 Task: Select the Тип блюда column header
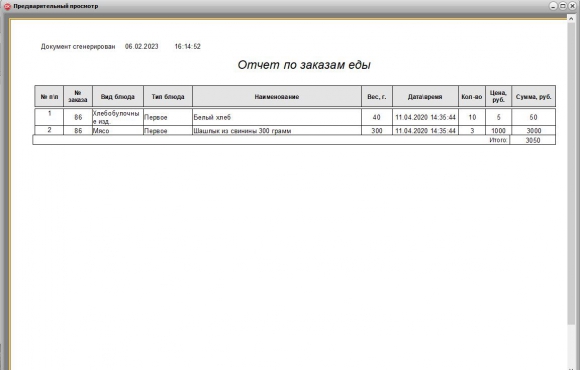click(x=168, y=97)
